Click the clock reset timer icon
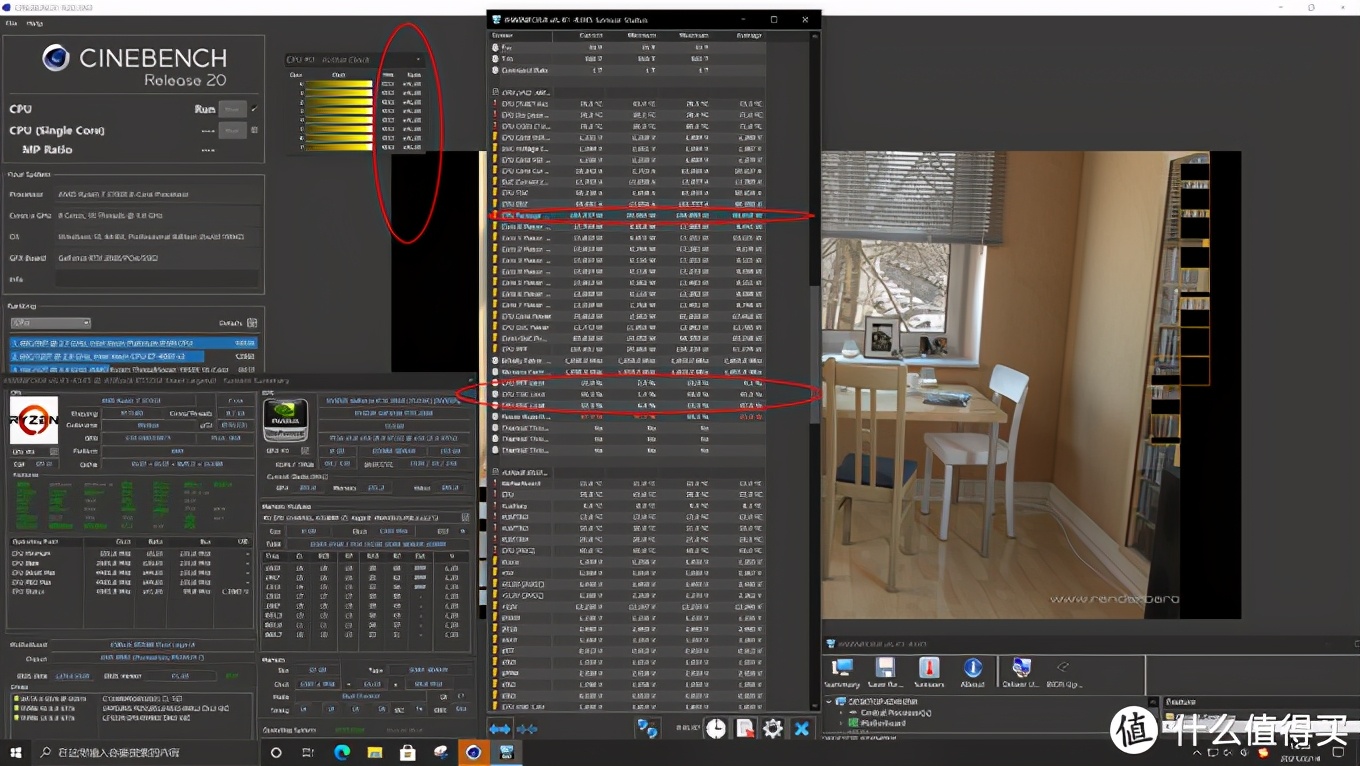The image size is (1360, 766). [716, 729]
